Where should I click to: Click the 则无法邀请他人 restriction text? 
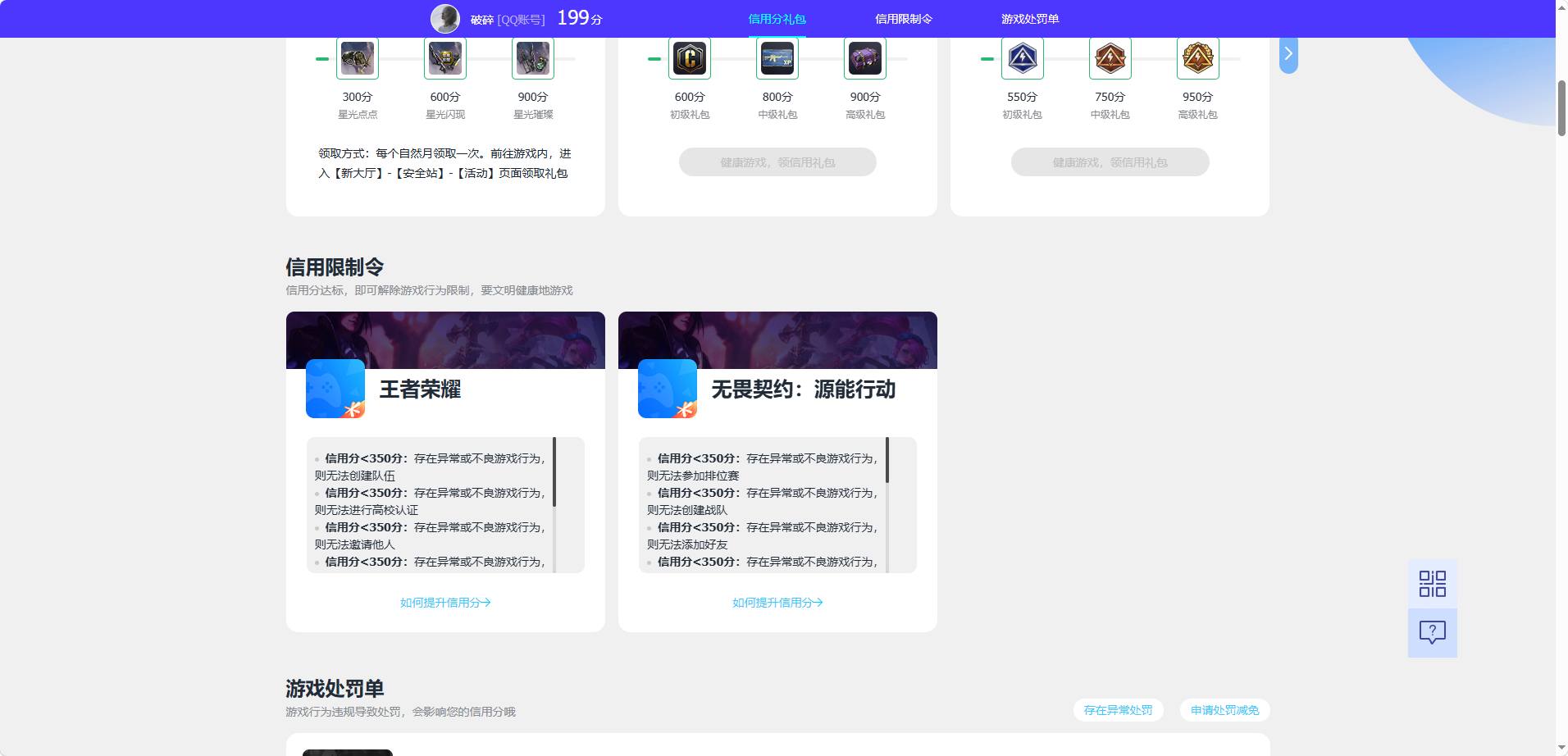[355, 544]
